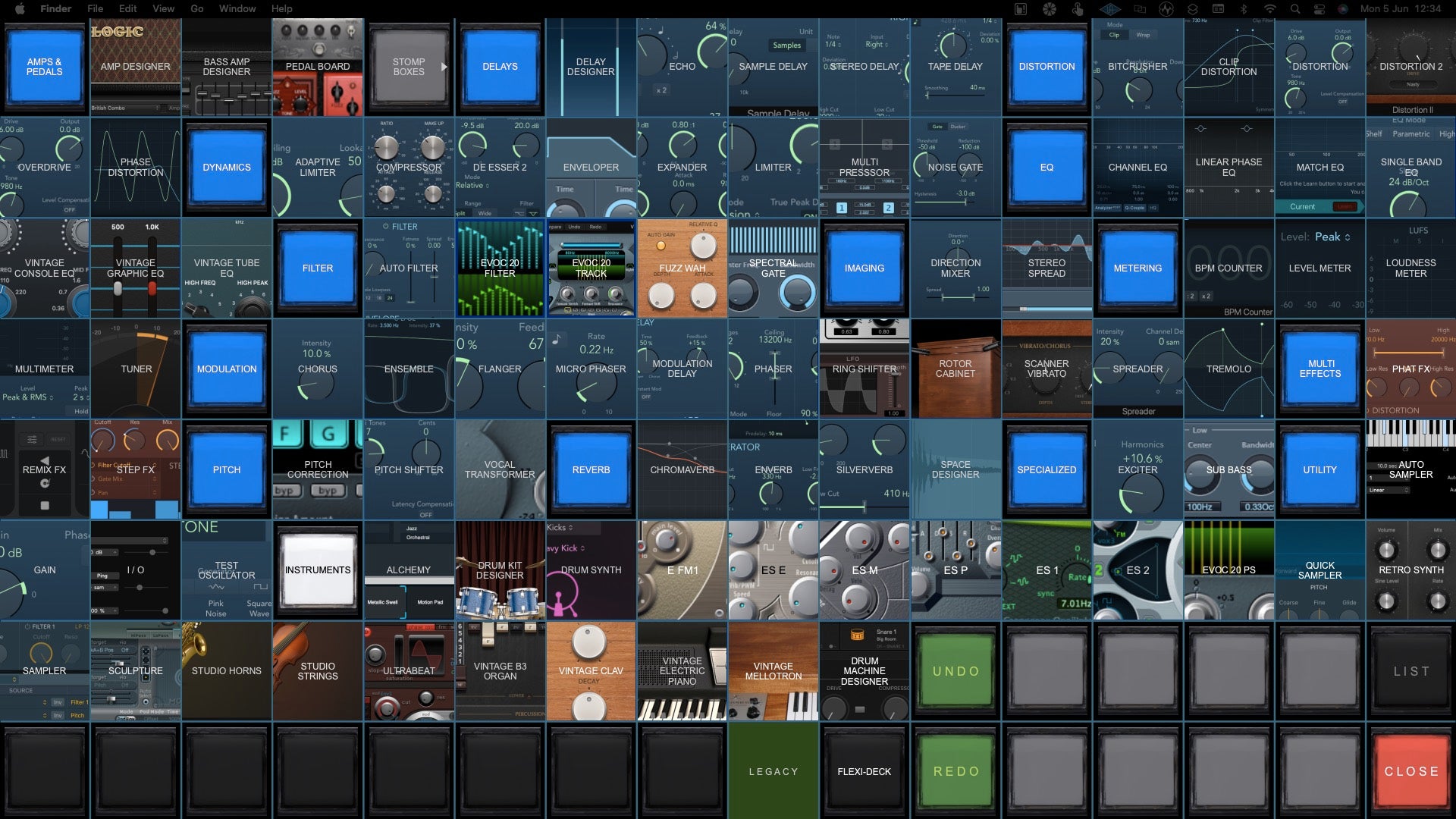Screen dimensions: 1456x819
Task: Expand the Kicks dropdown on Drum Synth
Action: point(560,527)
